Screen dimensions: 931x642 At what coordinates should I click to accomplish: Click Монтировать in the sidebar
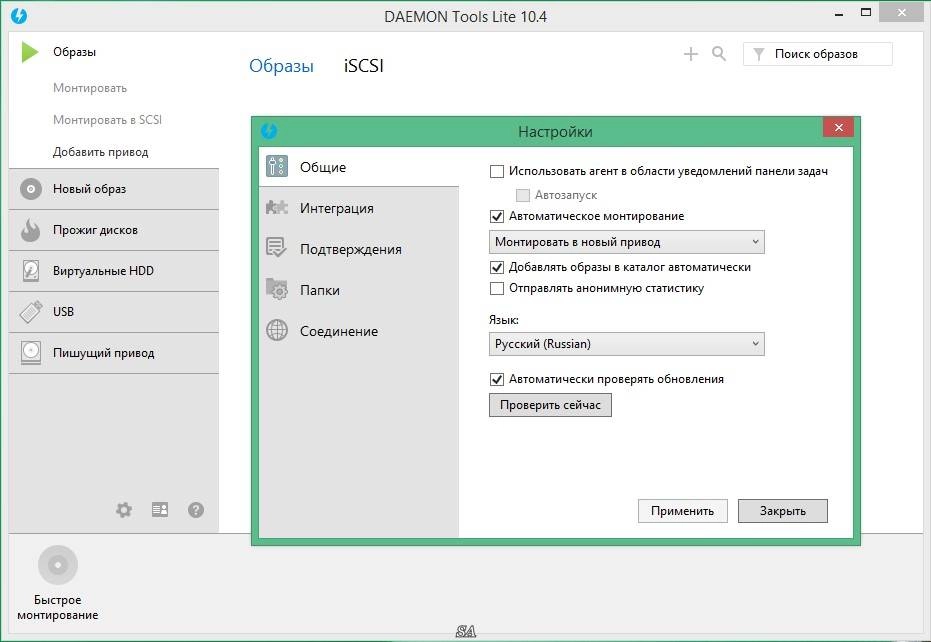click(x=90, y=88)
